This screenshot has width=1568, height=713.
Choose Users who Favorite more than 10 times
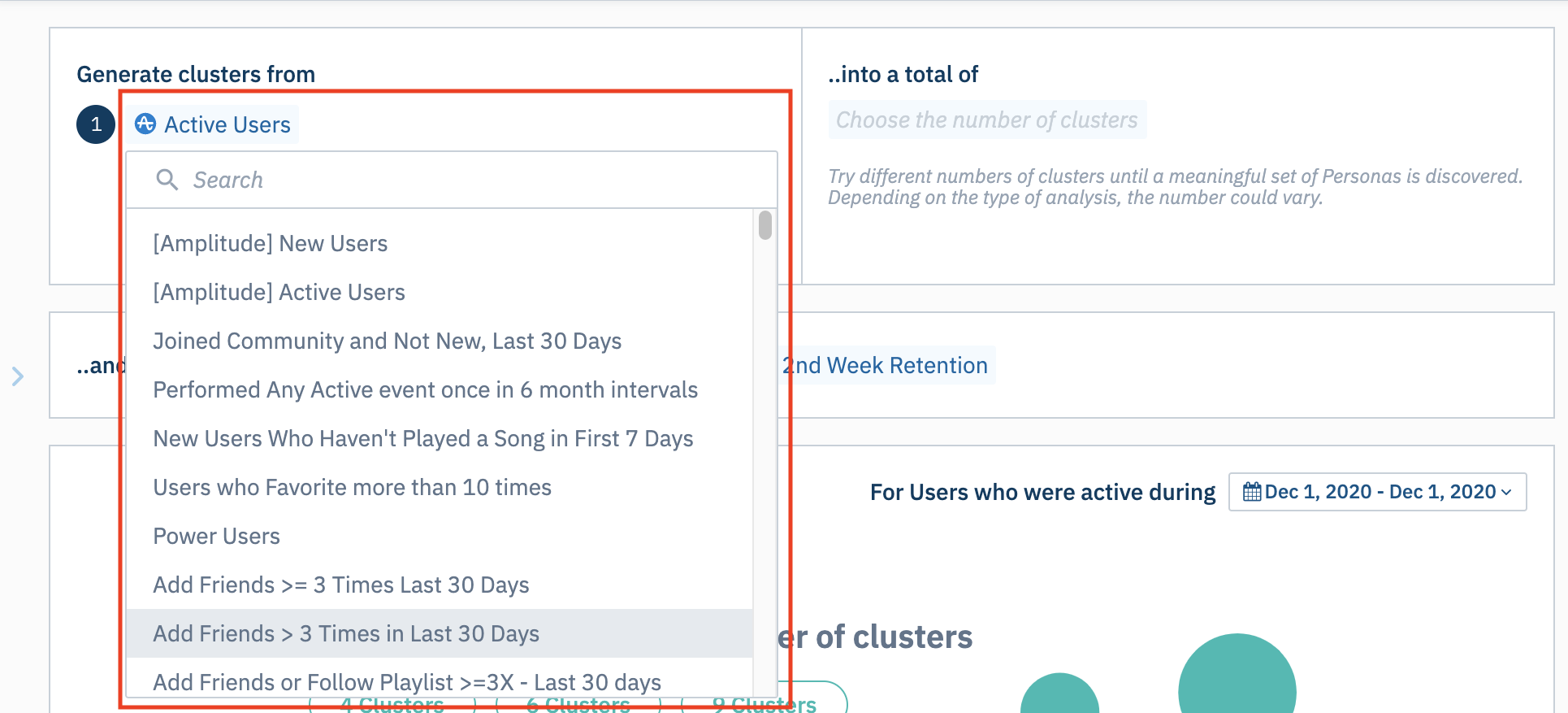point(352,487)
